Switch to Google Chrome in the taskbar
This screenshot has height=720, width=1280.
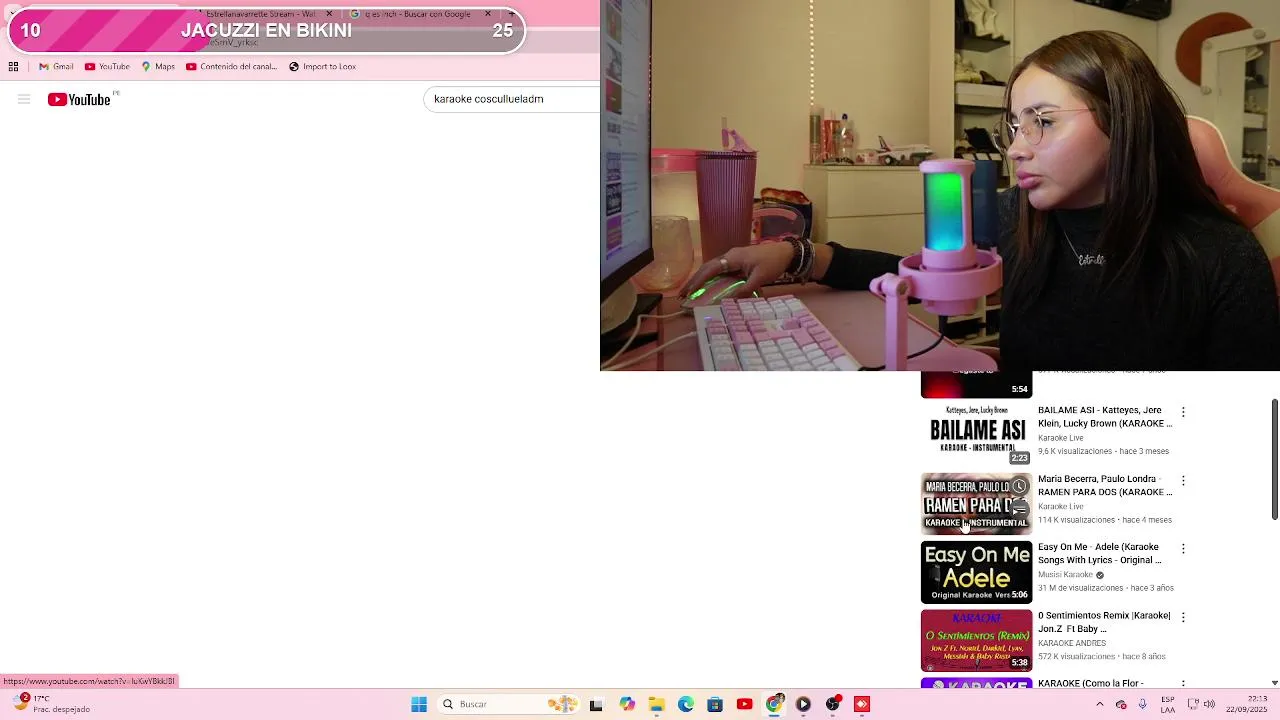click(774, 704)
